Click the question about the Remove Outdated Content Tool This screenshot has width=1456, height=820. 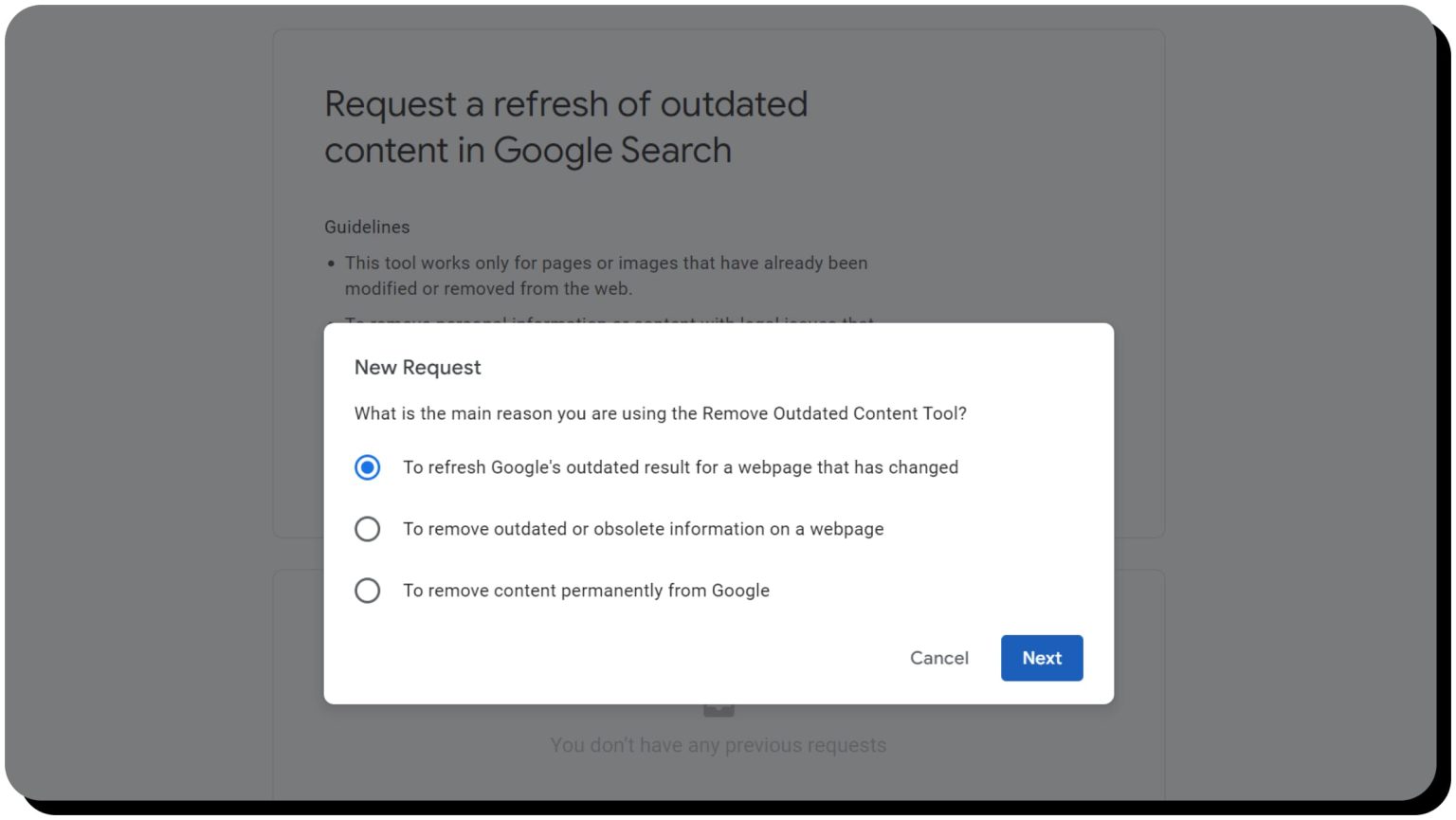661,413
